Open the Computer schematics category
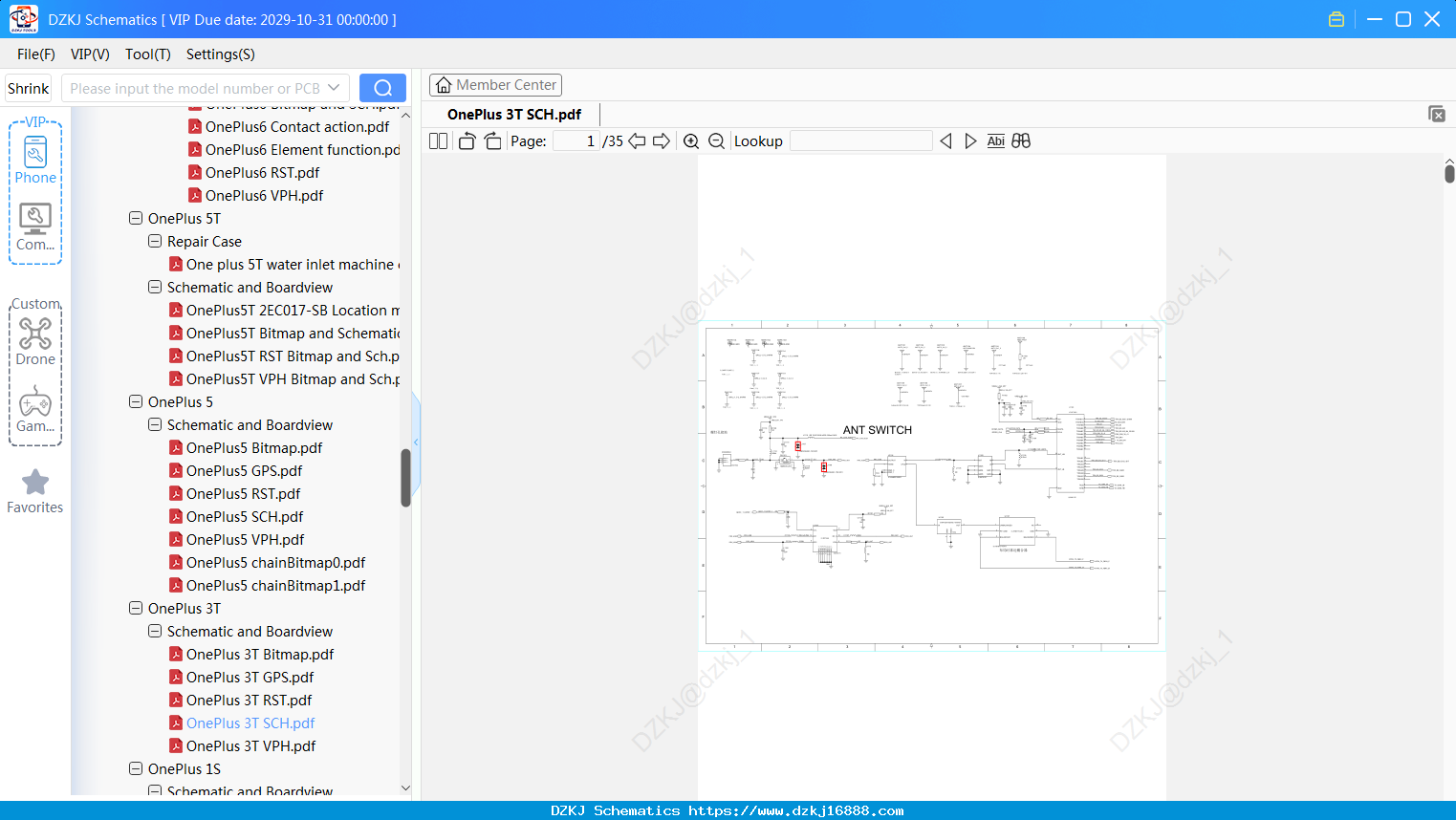This screenshot has width=1456, height=820. tap(35, 227)
